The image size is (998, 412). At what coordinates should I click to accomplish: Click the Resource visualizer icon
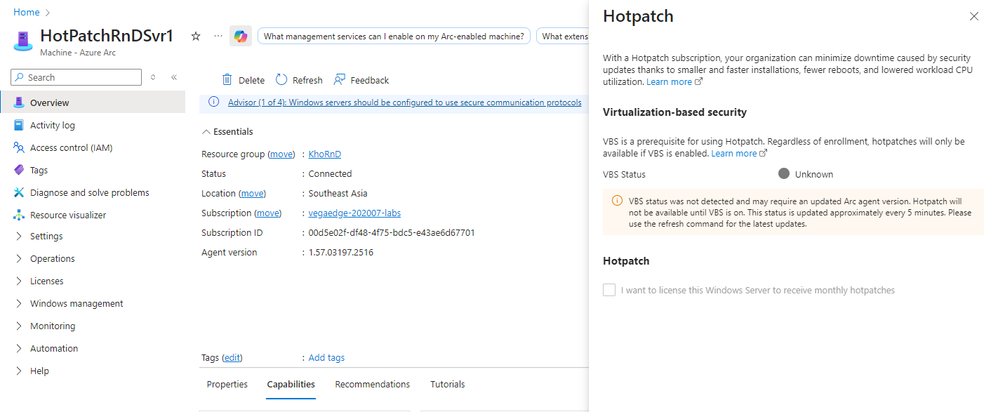18,215
